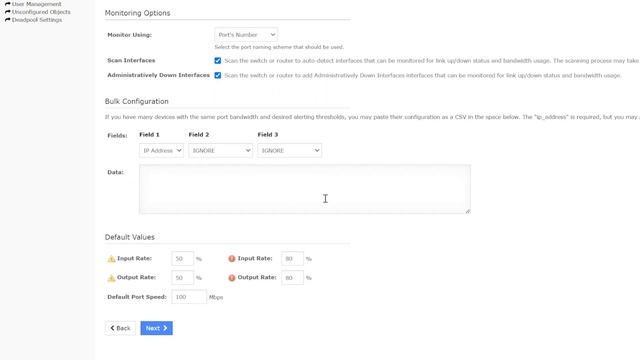Grab the Data text area resize handle
This screenshot has height=360, width=640.
[468, 211]
